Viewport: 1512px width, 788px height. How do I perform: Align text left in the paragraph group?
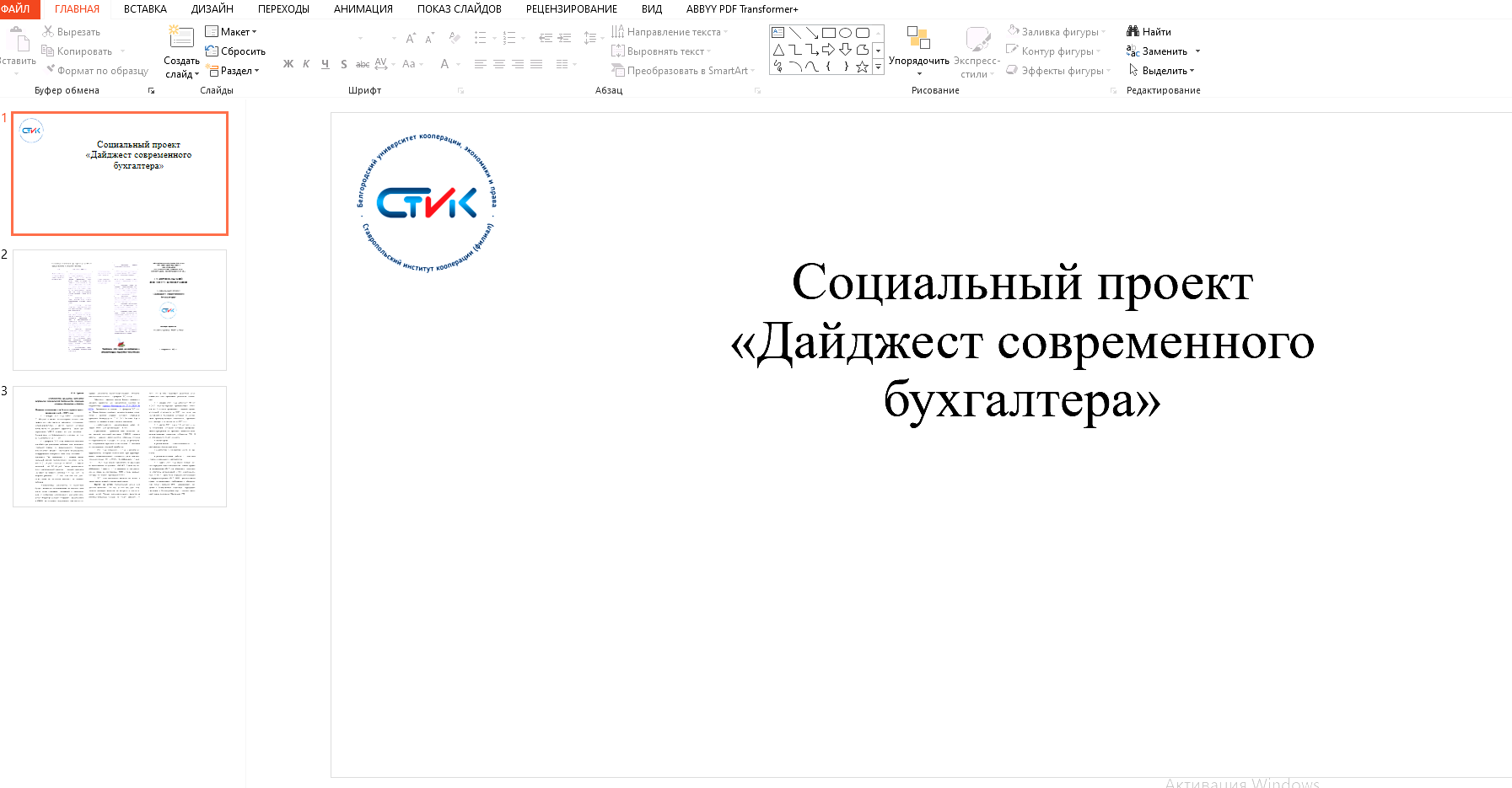coord(481,64)
